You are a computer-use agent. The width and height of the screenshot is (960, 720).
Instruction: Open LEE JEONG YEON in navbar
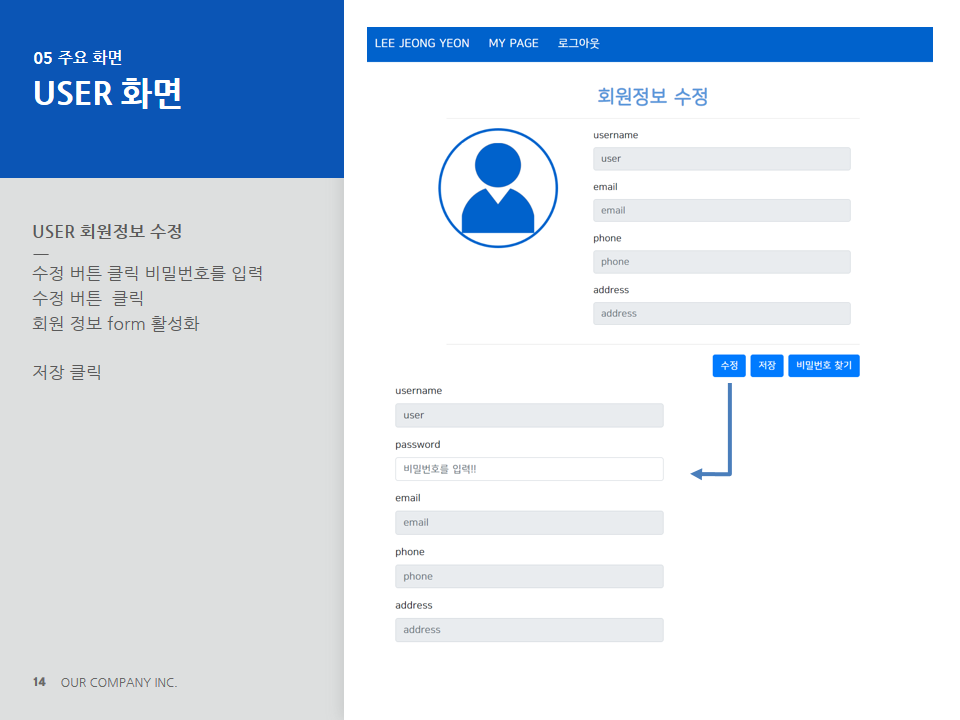421,44
